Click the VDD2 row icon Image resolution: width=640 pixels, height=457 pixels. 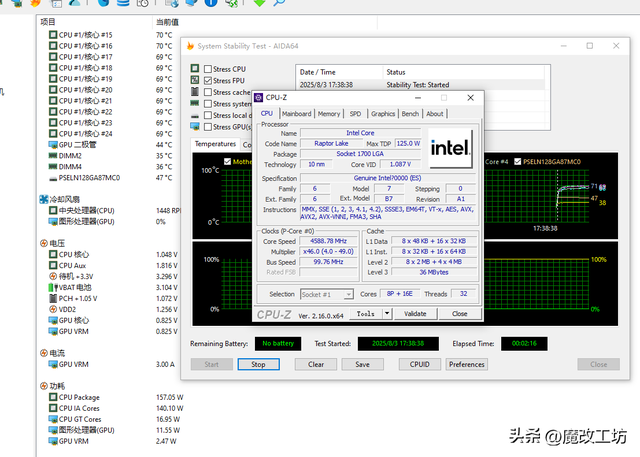tap(53, 309)
